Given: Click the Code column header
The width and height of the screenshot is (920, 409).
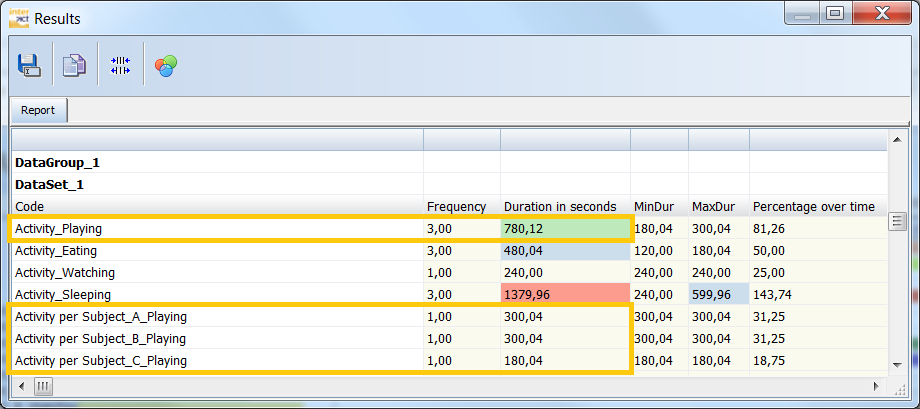Looking at the screenshot, I should pyautogui.click(x=217, y=206).
